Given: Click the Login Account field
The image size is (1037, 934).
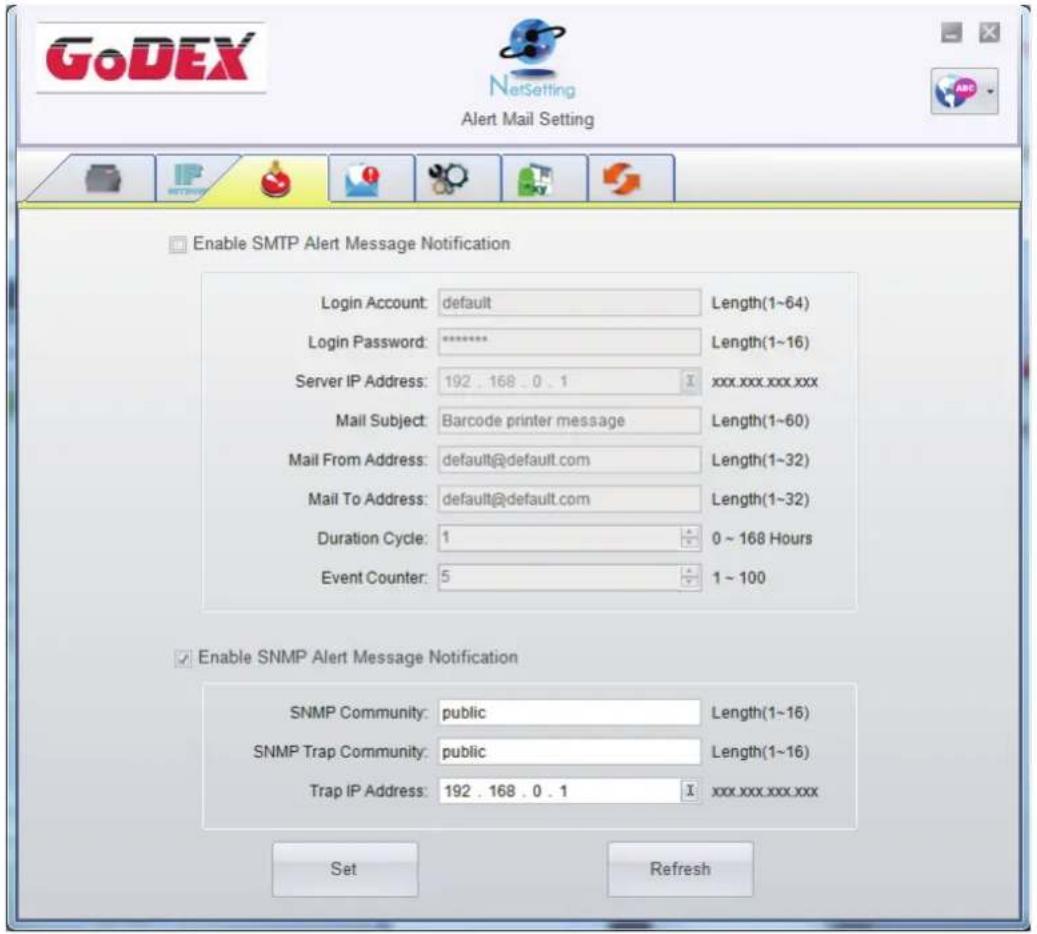Looking at the screenshot, I should [569, 303].
